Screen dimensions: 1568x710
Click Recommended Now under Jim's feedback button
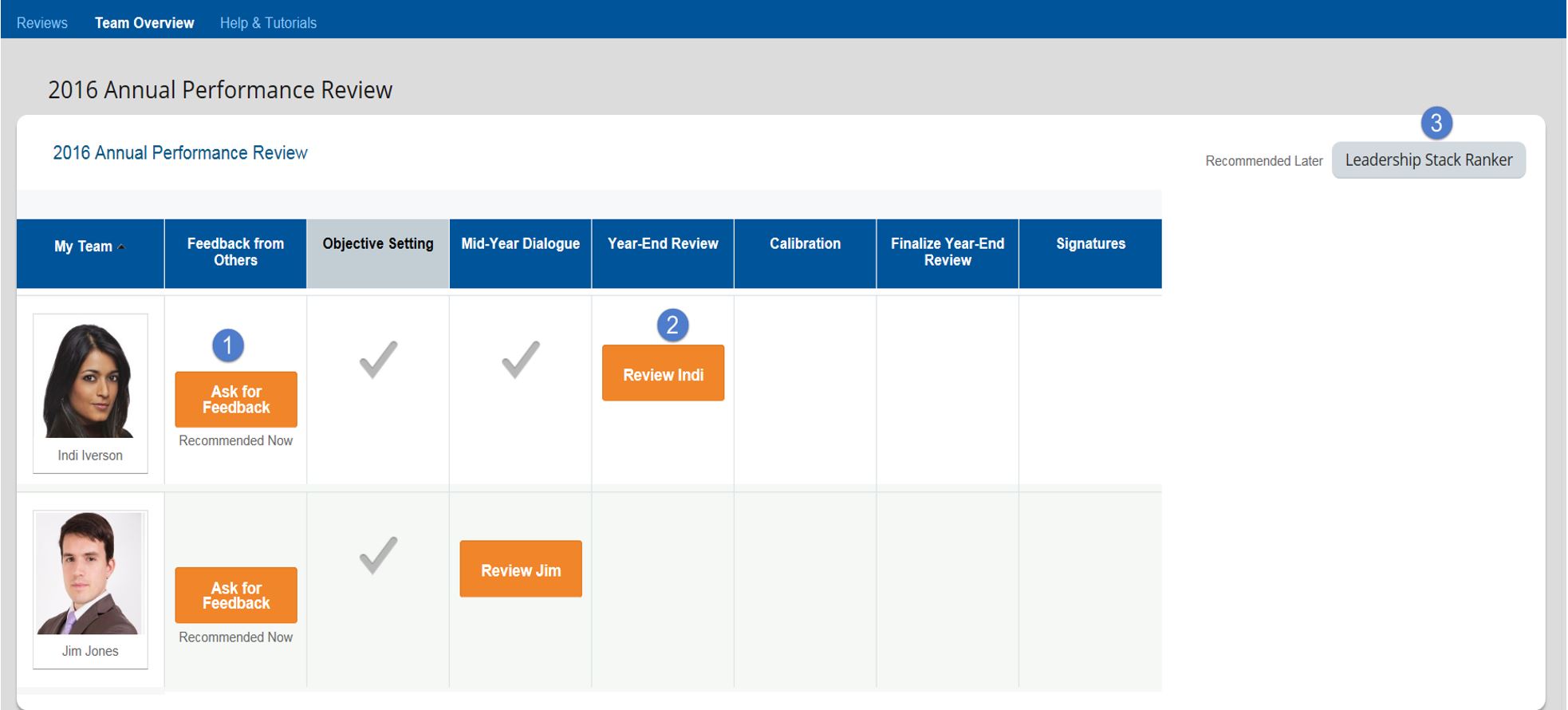click(236, 637)
